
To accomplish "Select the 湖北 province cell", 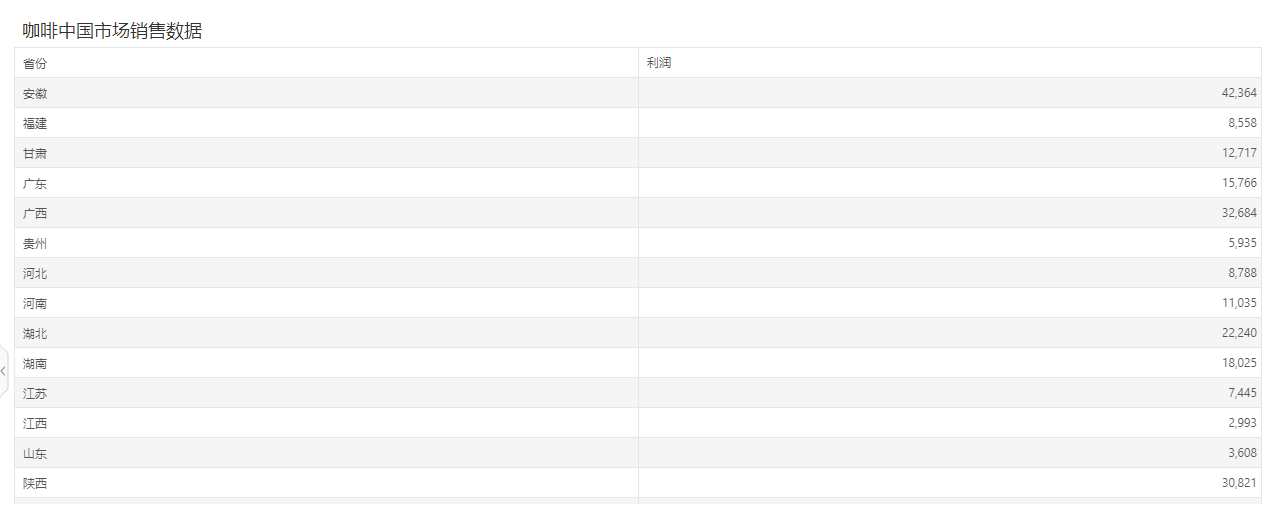I will pyautogui.click(x=326, y=333).
